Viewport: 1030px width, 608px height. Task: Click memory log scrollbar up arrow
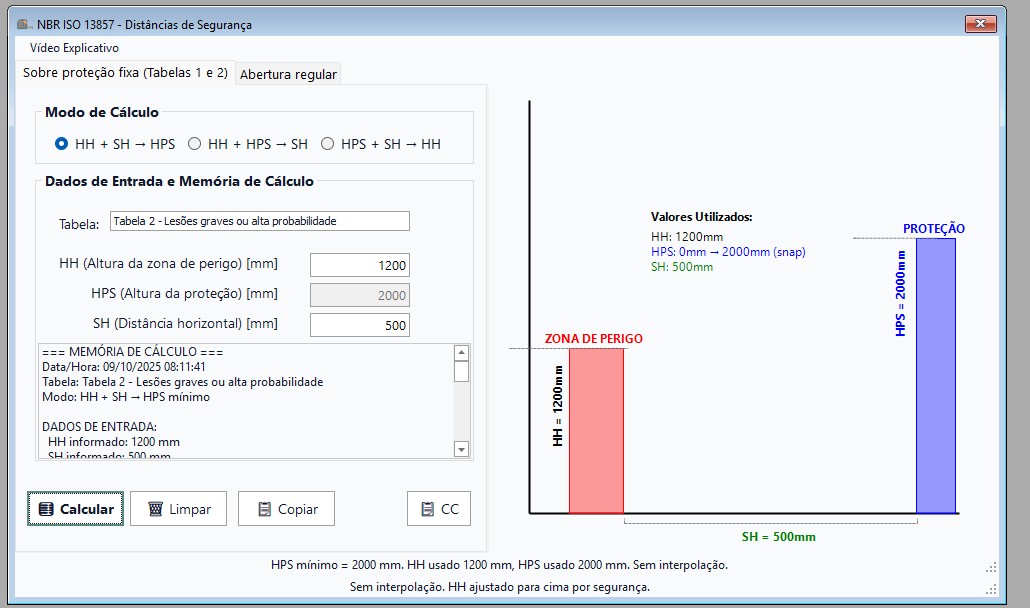point(461,353)
